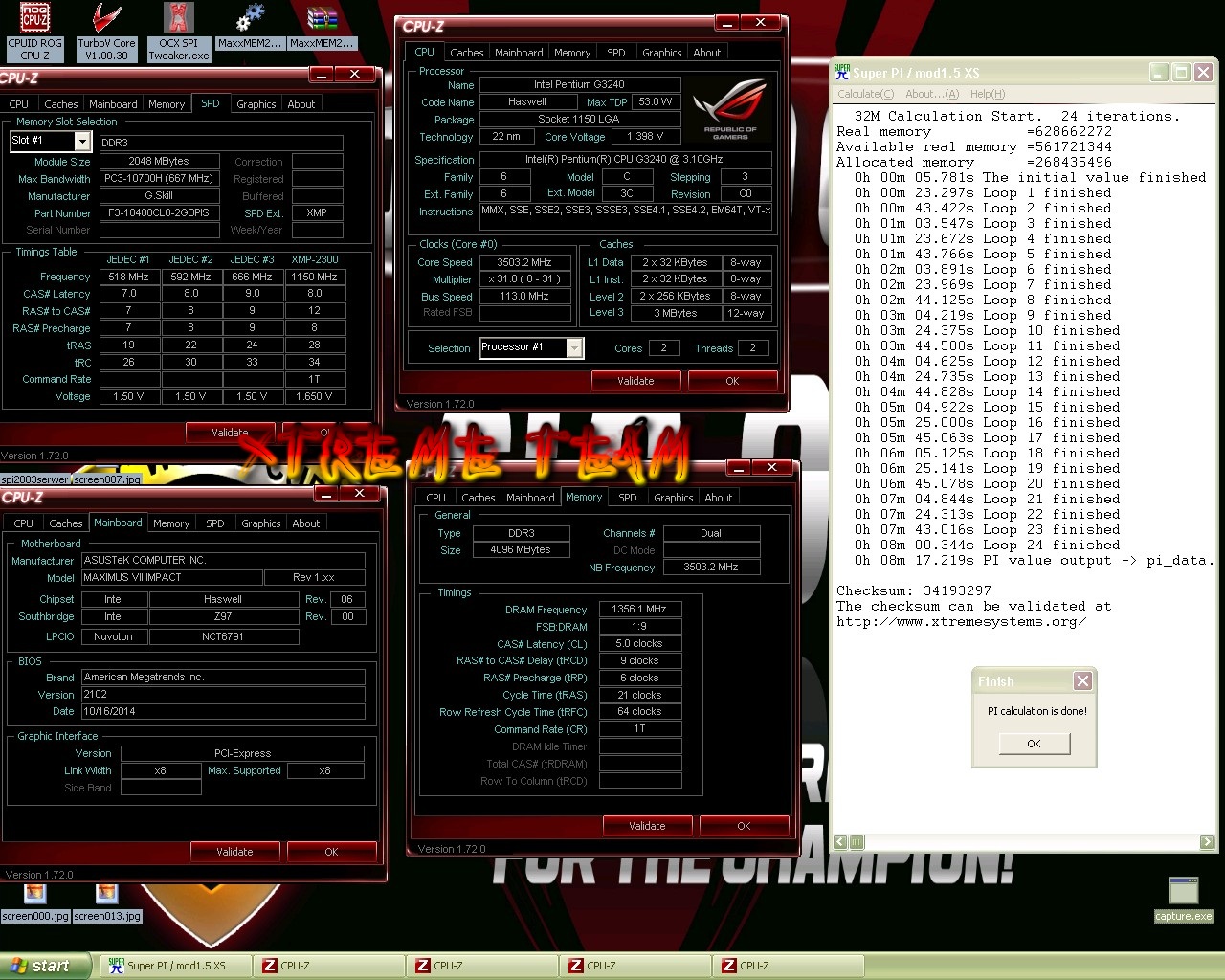The width and height of the screenshot is (1225, 980).
Task: Open the Windows start button
Action: click(45, 966)
